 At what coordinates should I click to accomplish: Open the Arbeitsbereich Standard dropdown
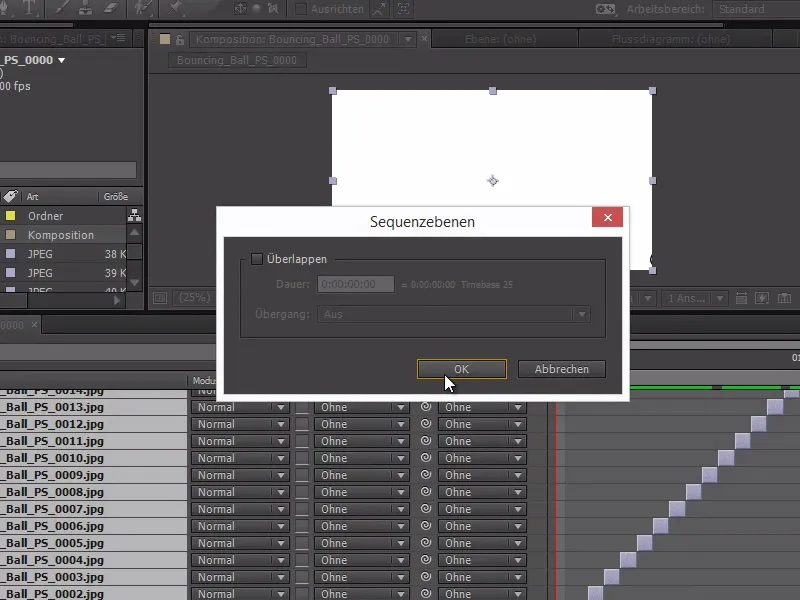756,9
